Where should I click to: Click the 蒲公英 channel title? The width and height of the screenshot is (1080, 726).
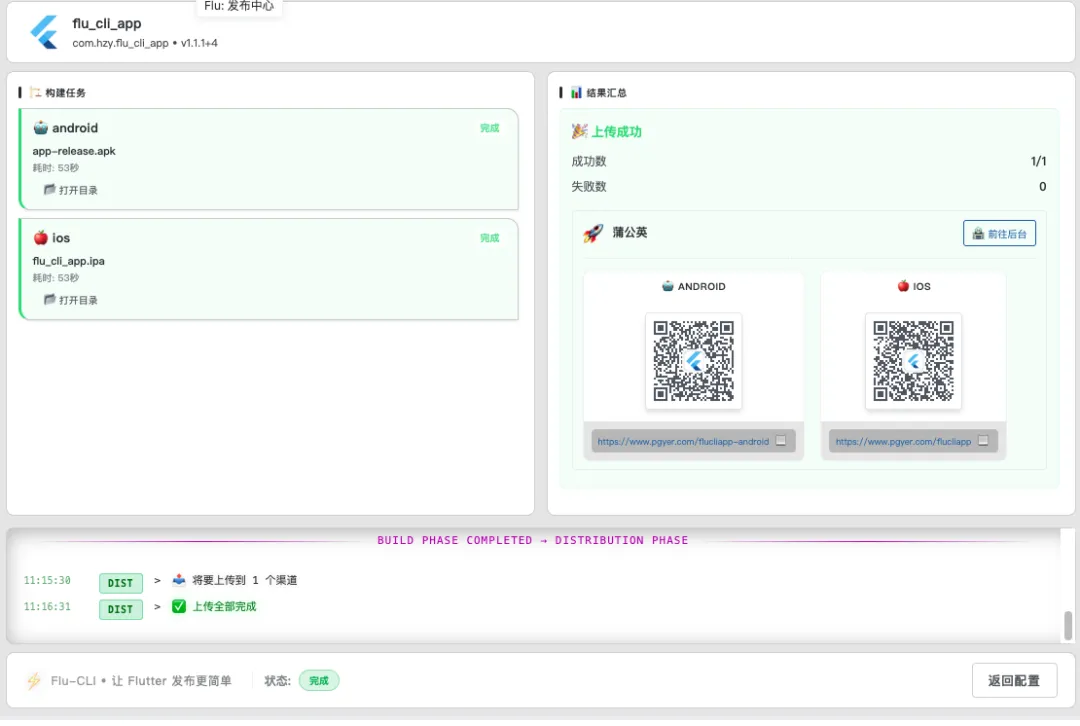point(630,233)
